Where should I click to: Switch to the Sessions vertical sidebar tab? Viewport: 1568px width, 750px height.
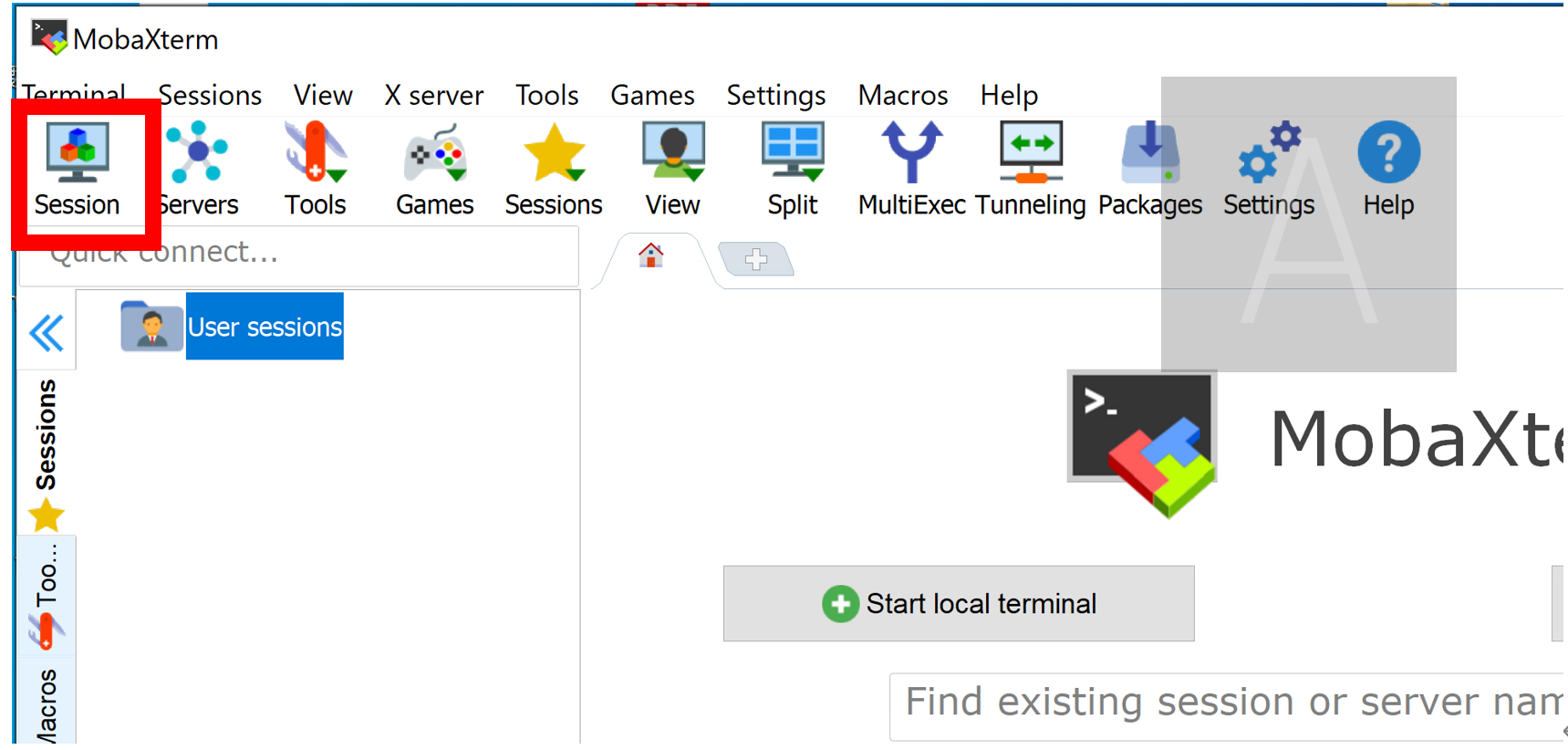pyautogui.click(x=46, y=453)
